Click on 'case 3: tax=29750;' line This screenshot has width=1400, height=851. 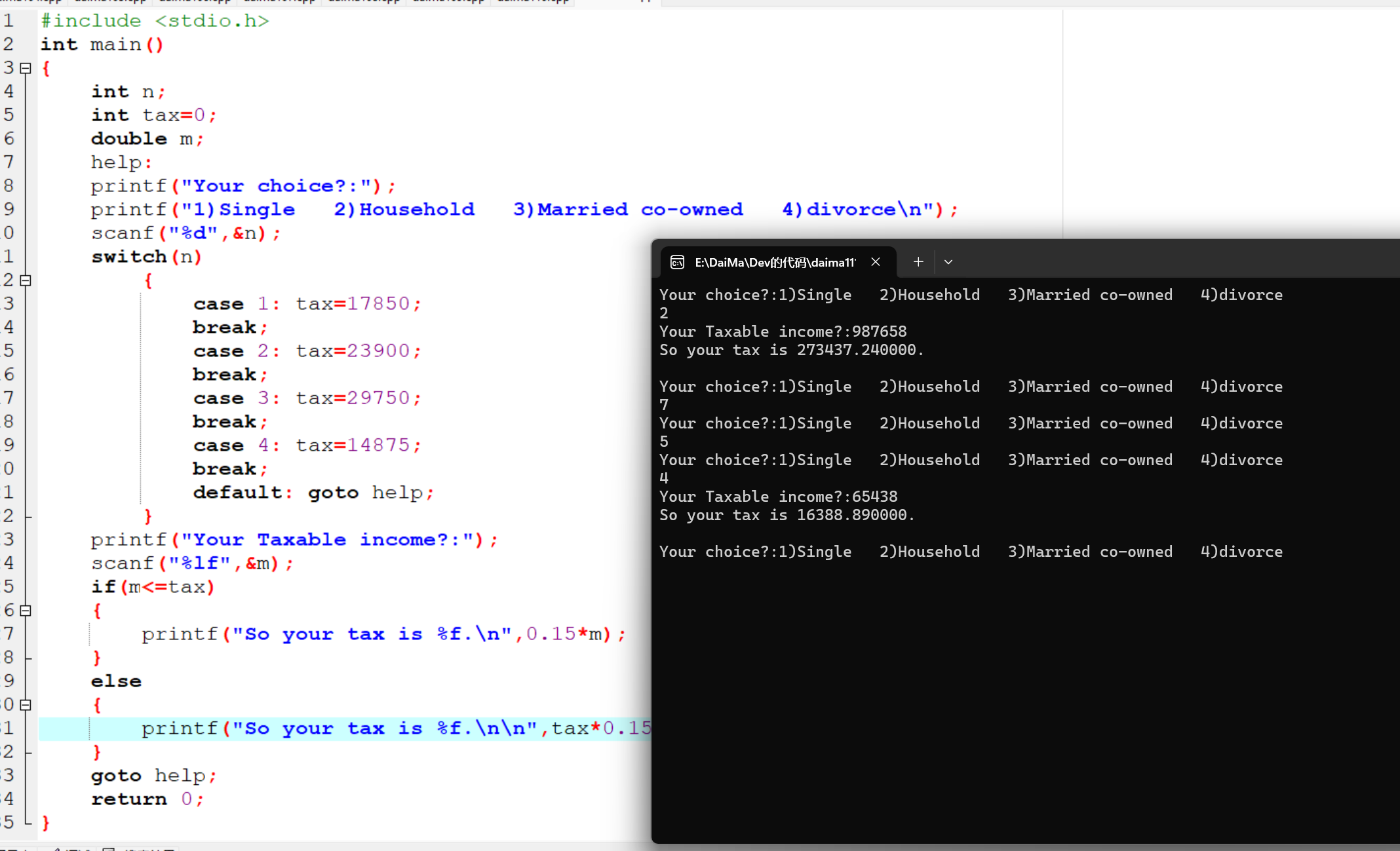pyautogui.click(x=307, y=398)
